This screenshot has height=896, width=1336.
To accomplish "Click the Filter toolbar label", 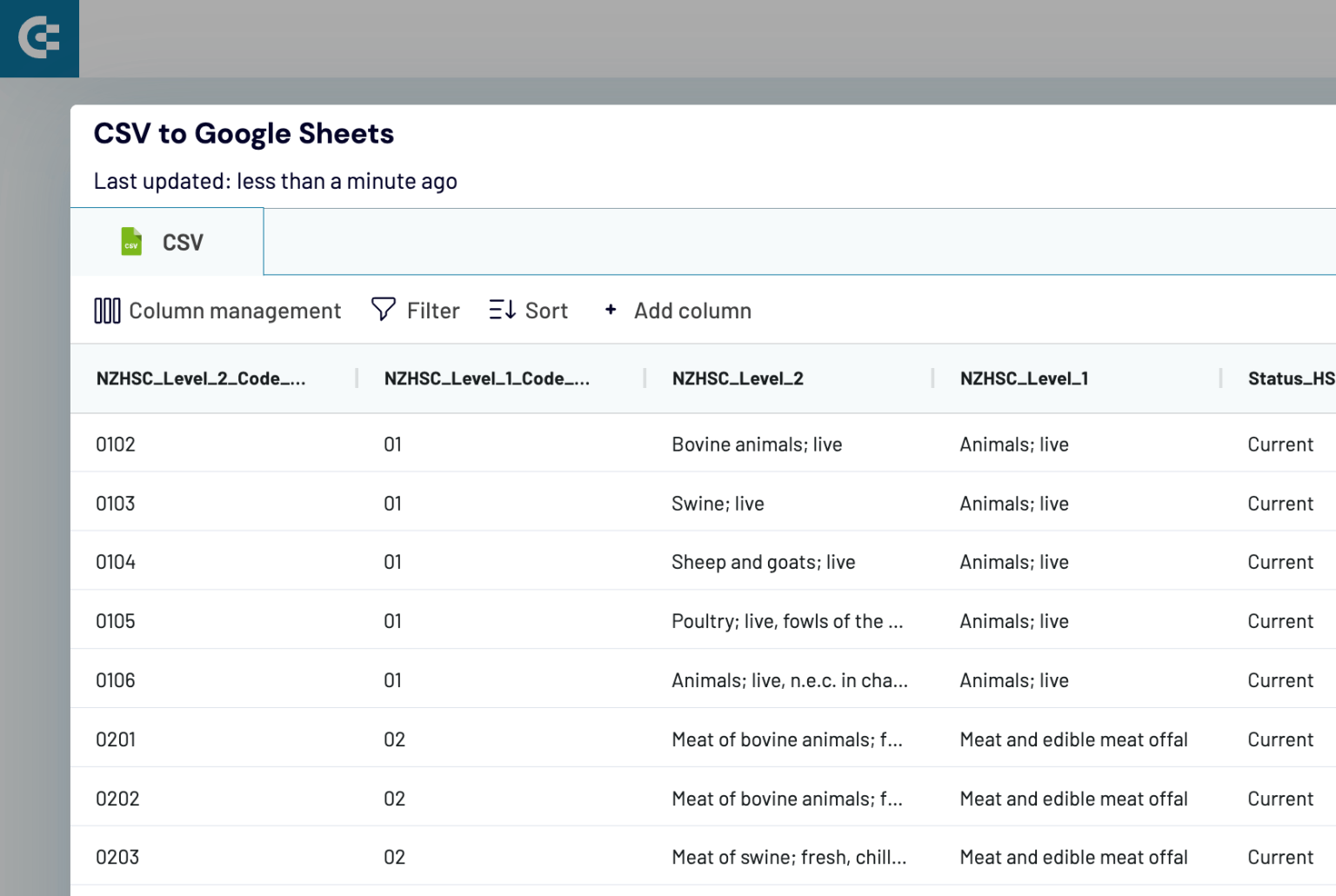I will tap(432, 310).
